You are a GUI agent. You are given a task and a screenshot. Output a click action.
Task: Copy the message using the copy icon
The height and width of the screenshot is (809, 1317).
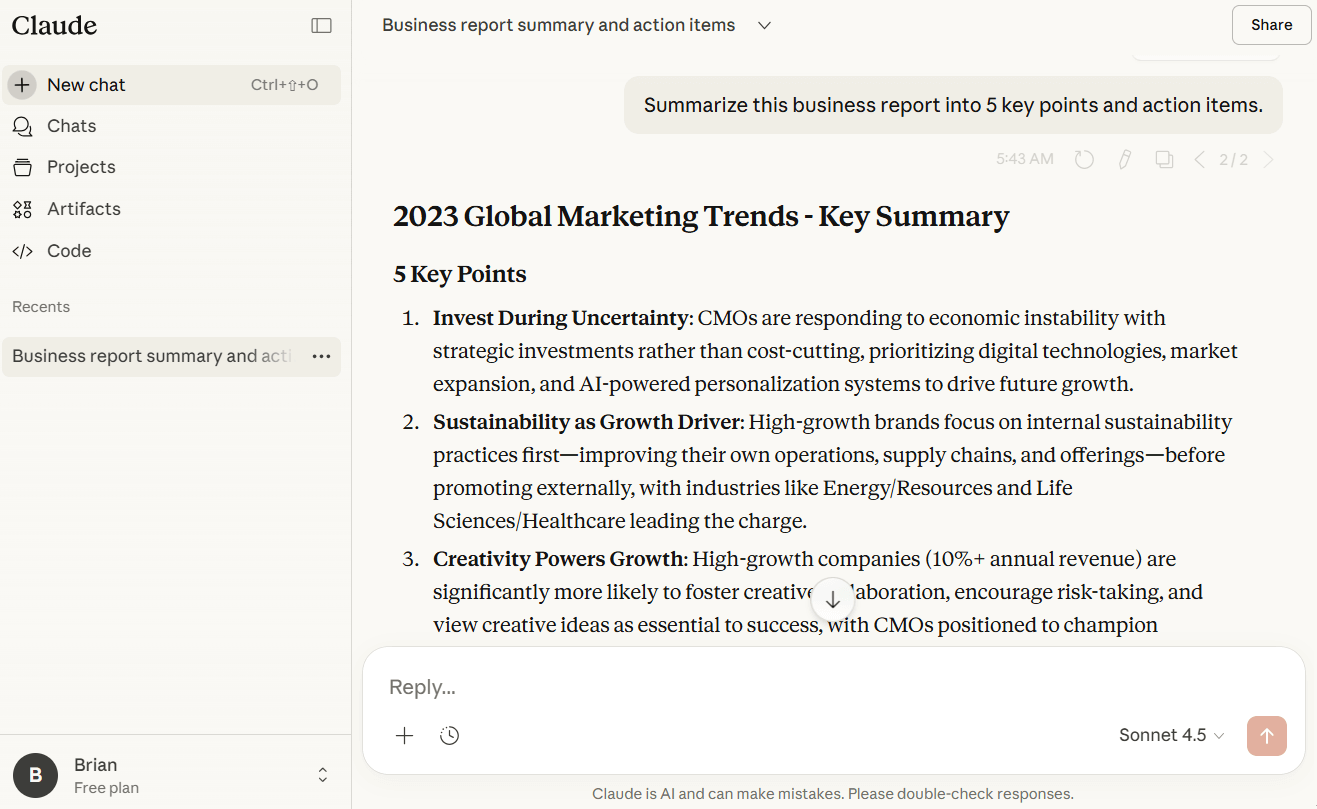1164,160
